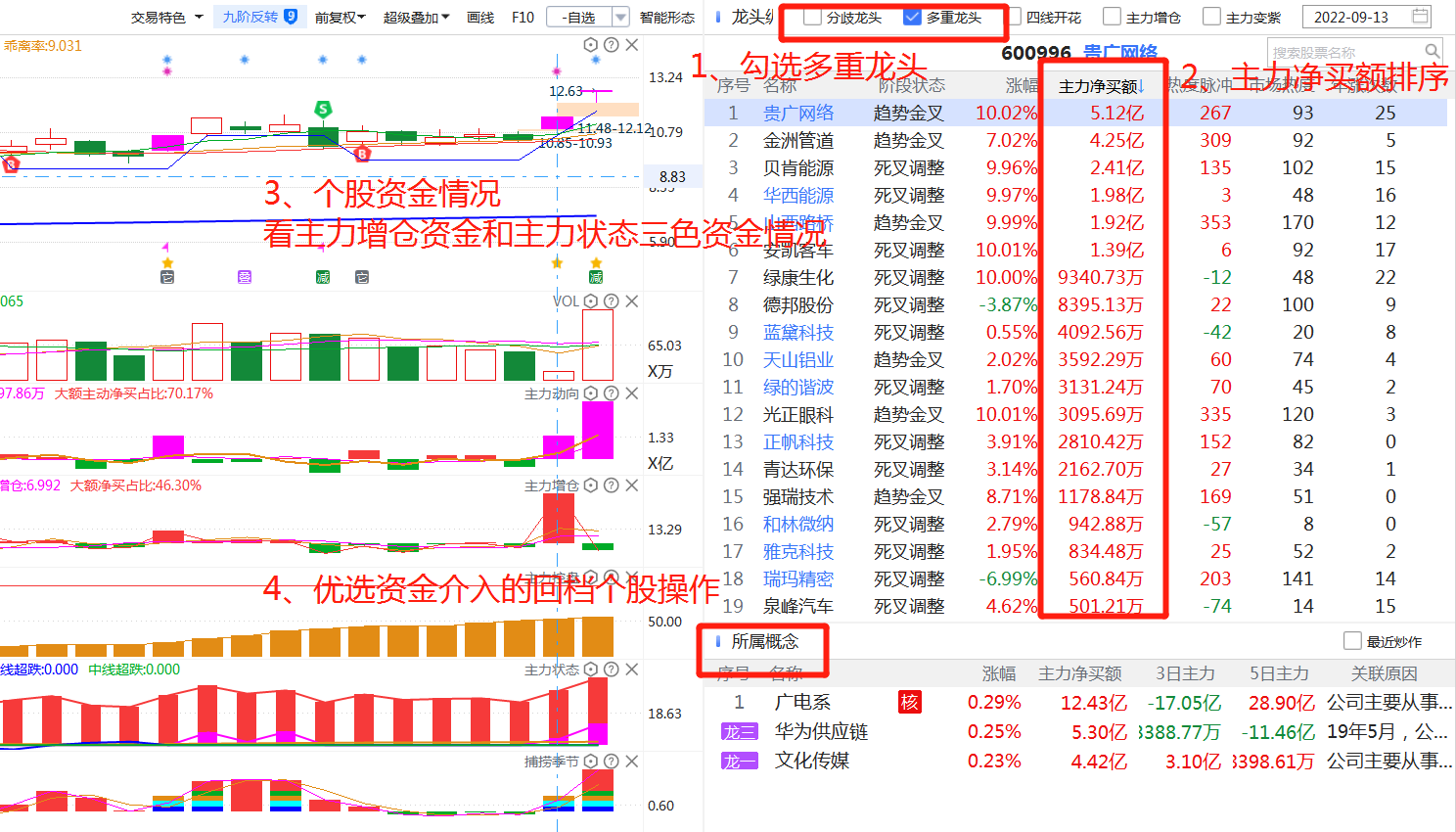Viewport: 1456px width, 832px height.
Task: Click the 5日主力 column header
Action: 1279,673
